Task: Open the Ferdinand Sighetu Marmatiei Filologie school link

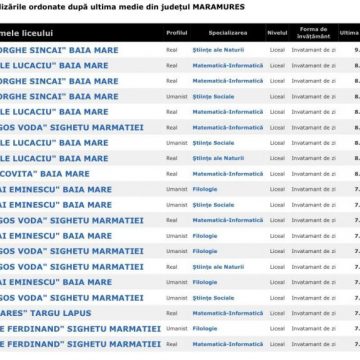Action: tap(80, 329)
